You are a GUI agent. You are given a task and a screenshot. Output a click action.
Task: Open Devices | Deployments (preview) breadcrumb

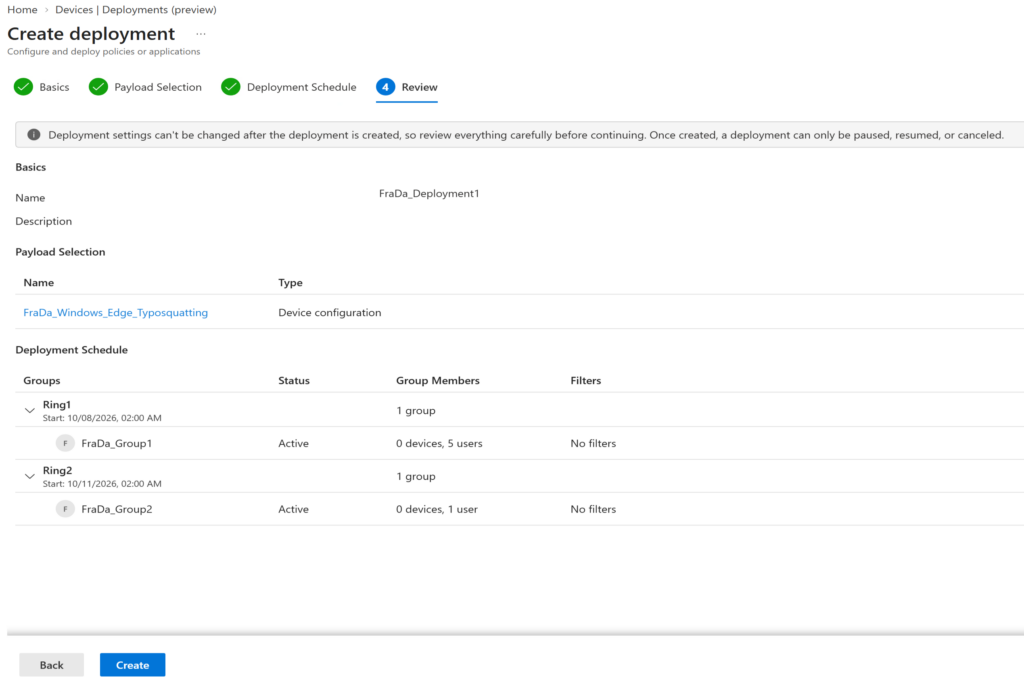click(136, 10)
